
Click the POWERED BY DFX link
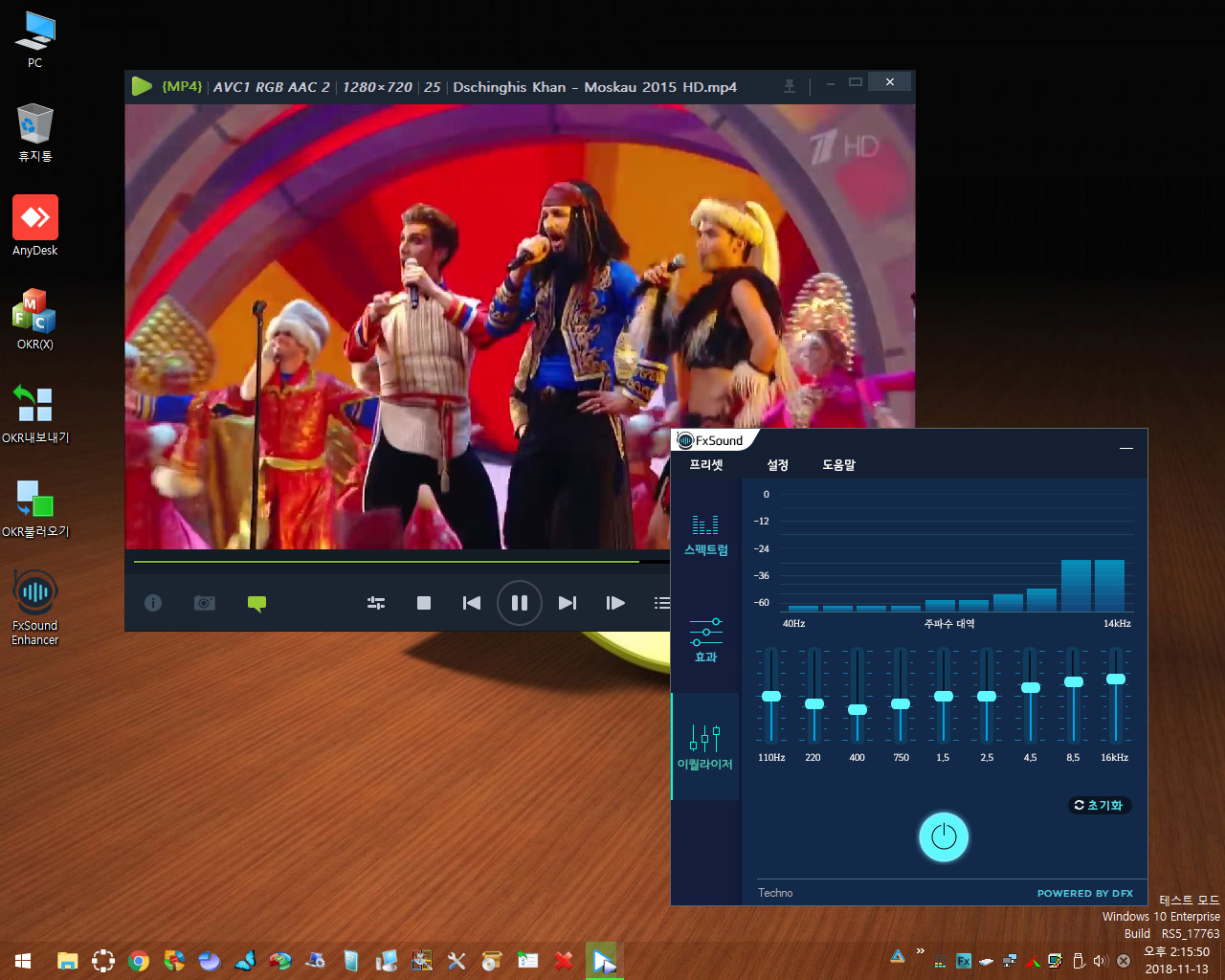coord(1085,893)
